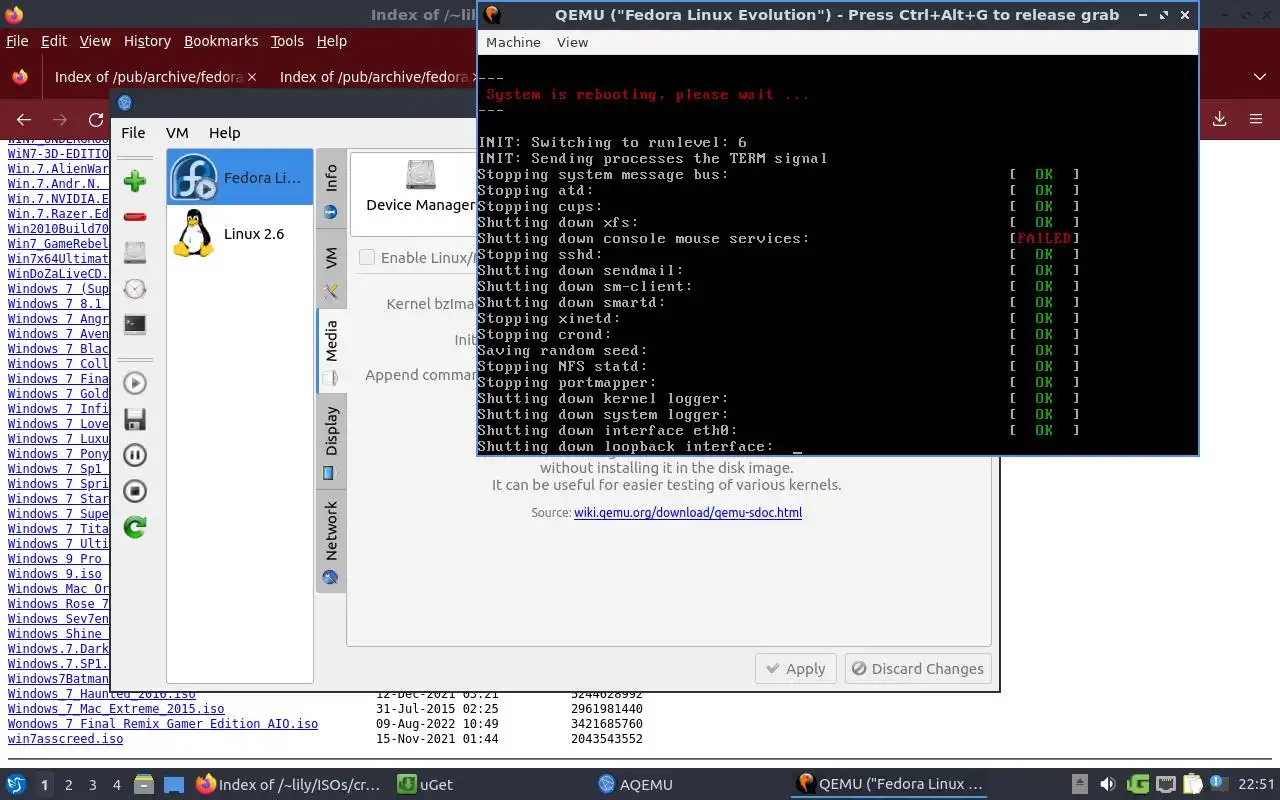This screenshot has height=800, width=1280.
Task: Reload the page in Firefox
Action: coord(96,119)
